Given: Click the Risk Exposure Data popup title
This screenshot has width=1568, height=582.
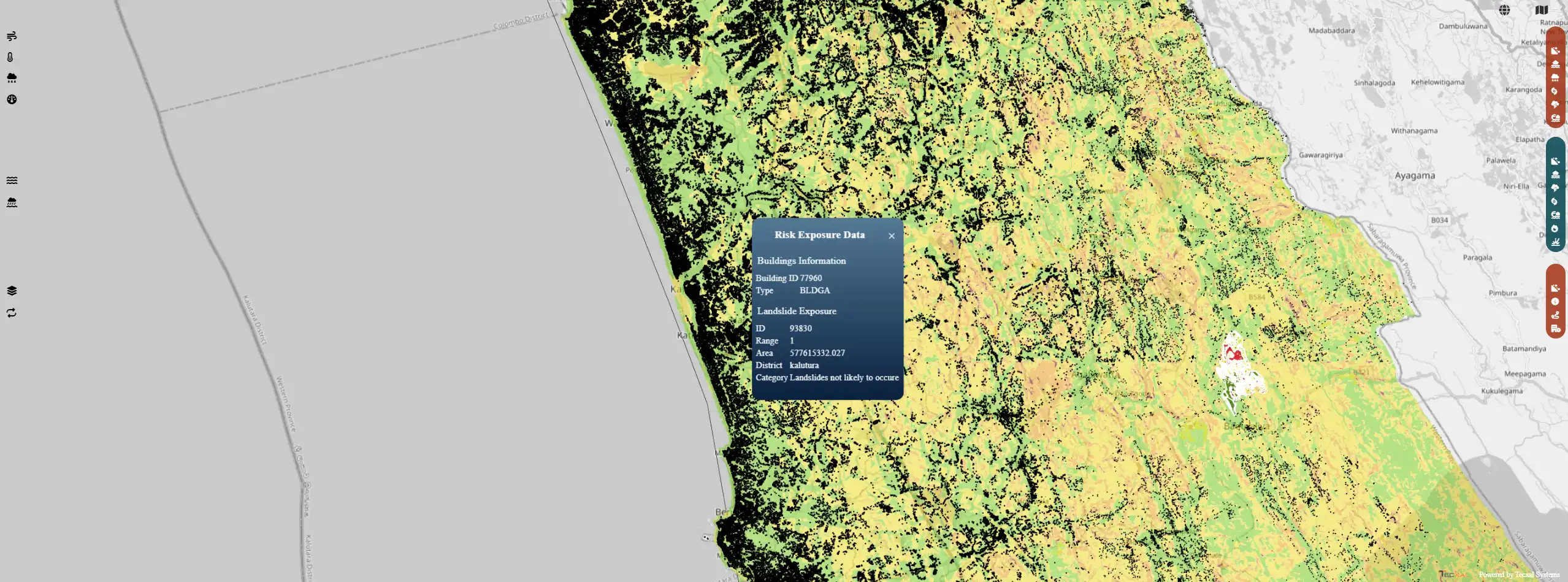Looking at the screenshot, I should (x=819, y=235).
